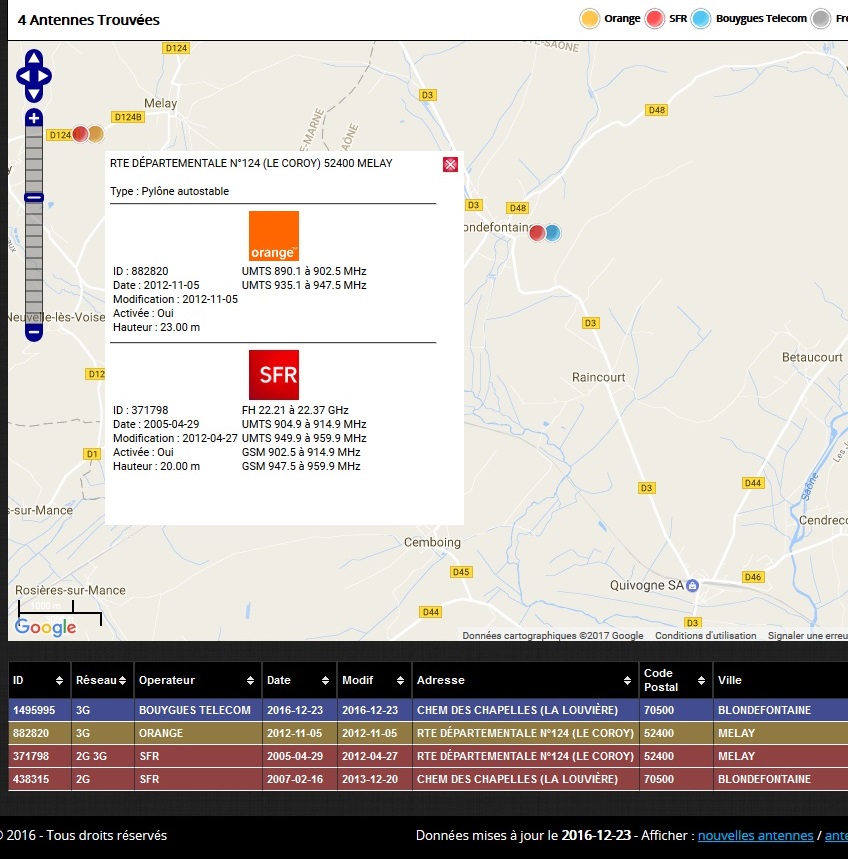
Task: Sort the table by Adresse column
Action: coord(525,680)
